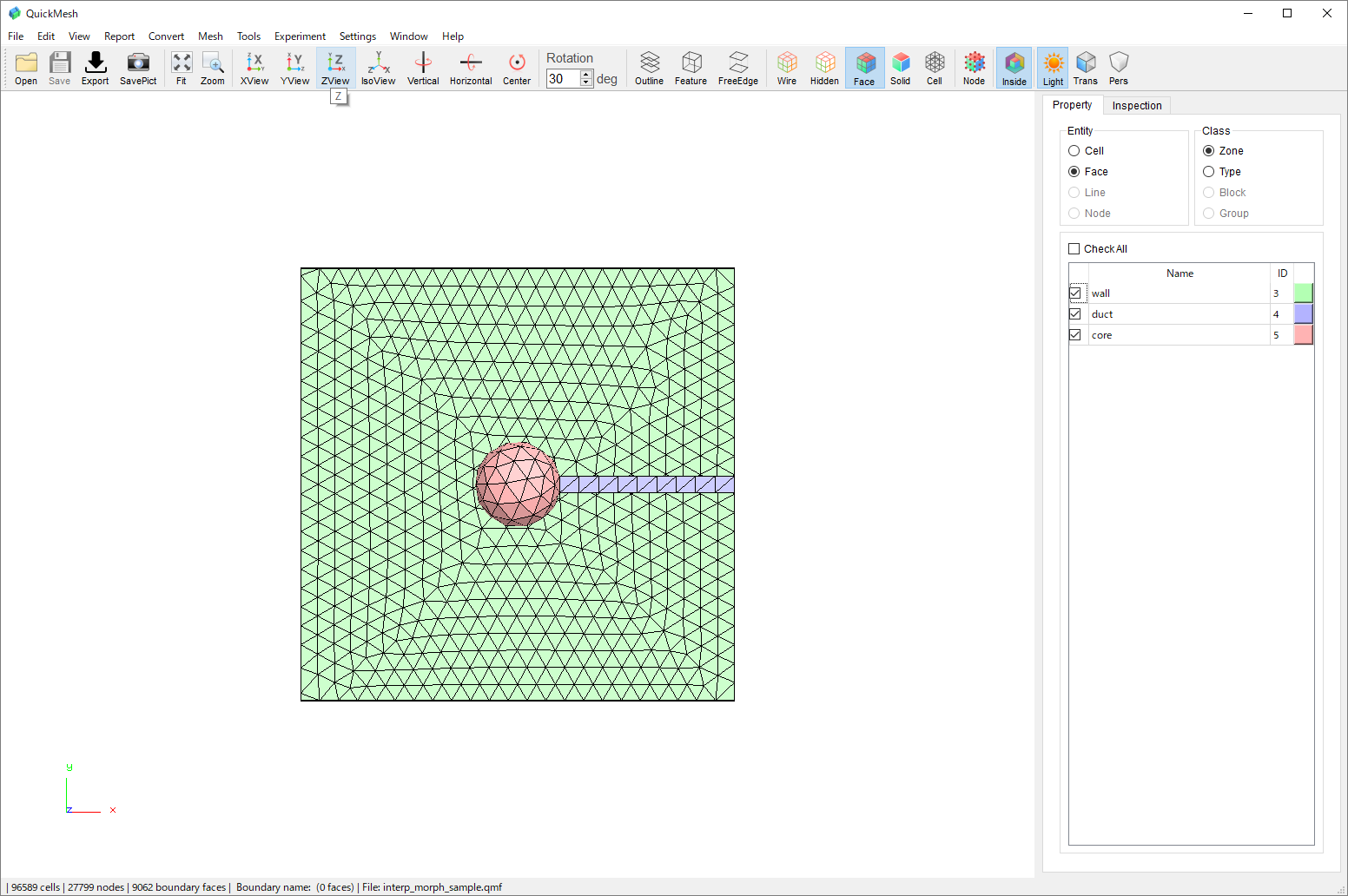Choose Type under the Class group
This screenshot has width=1348, height=896.
[1209, 171]
